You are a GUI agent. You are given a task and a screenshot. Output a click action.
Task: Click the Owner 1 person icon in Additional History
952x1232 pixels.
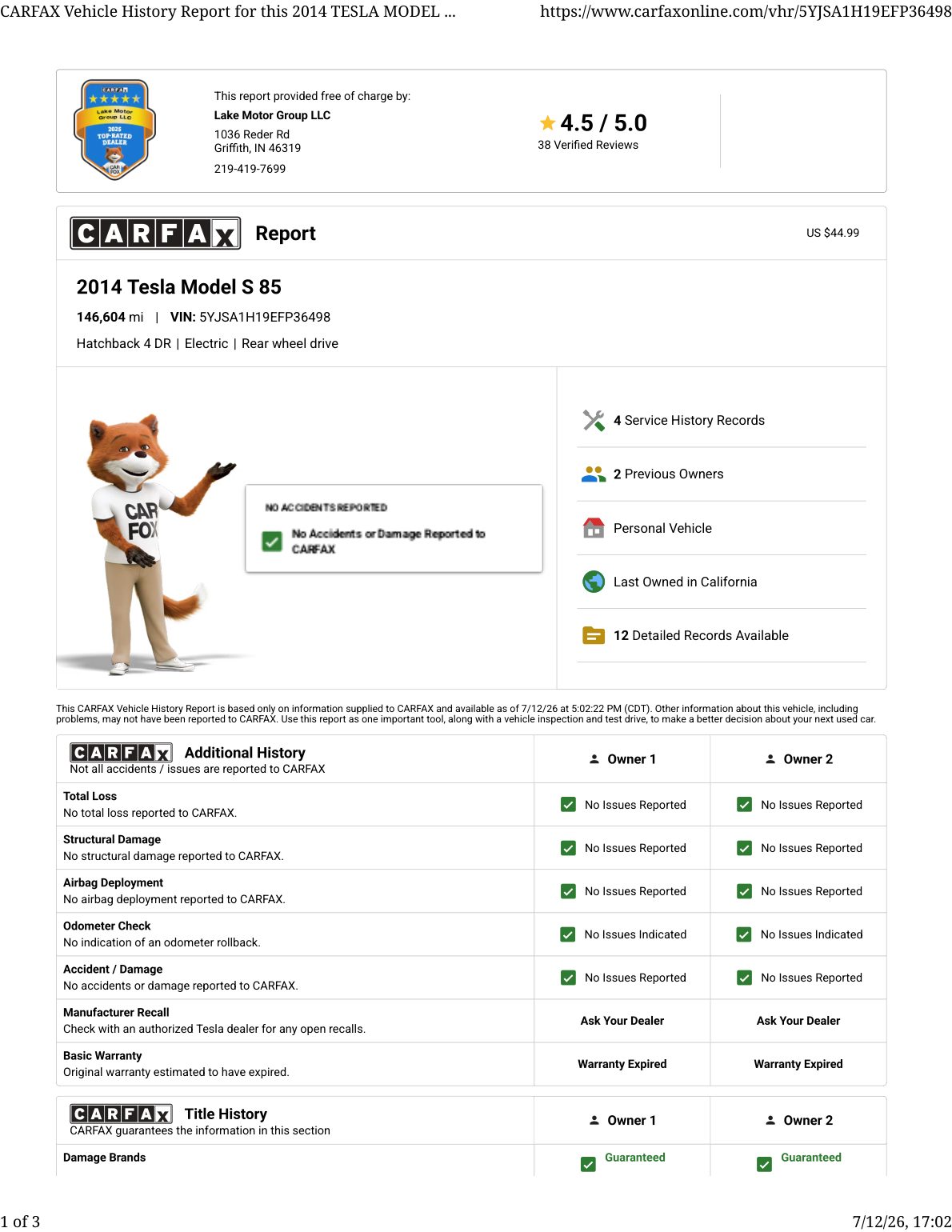(594, 759)
